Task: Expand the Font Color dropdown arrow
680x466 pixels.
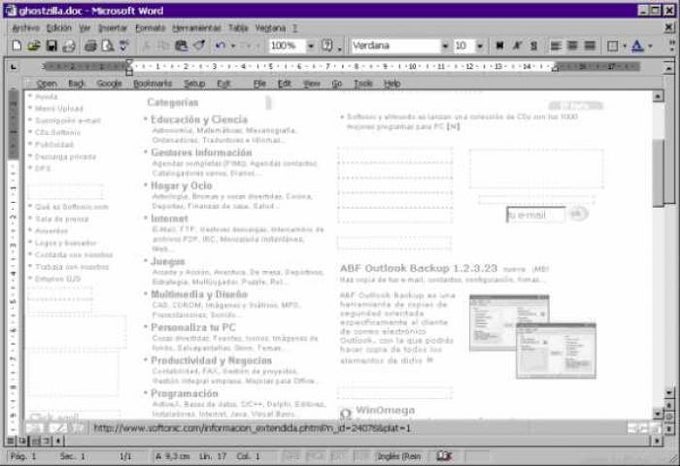Action: tap(650, 46)
